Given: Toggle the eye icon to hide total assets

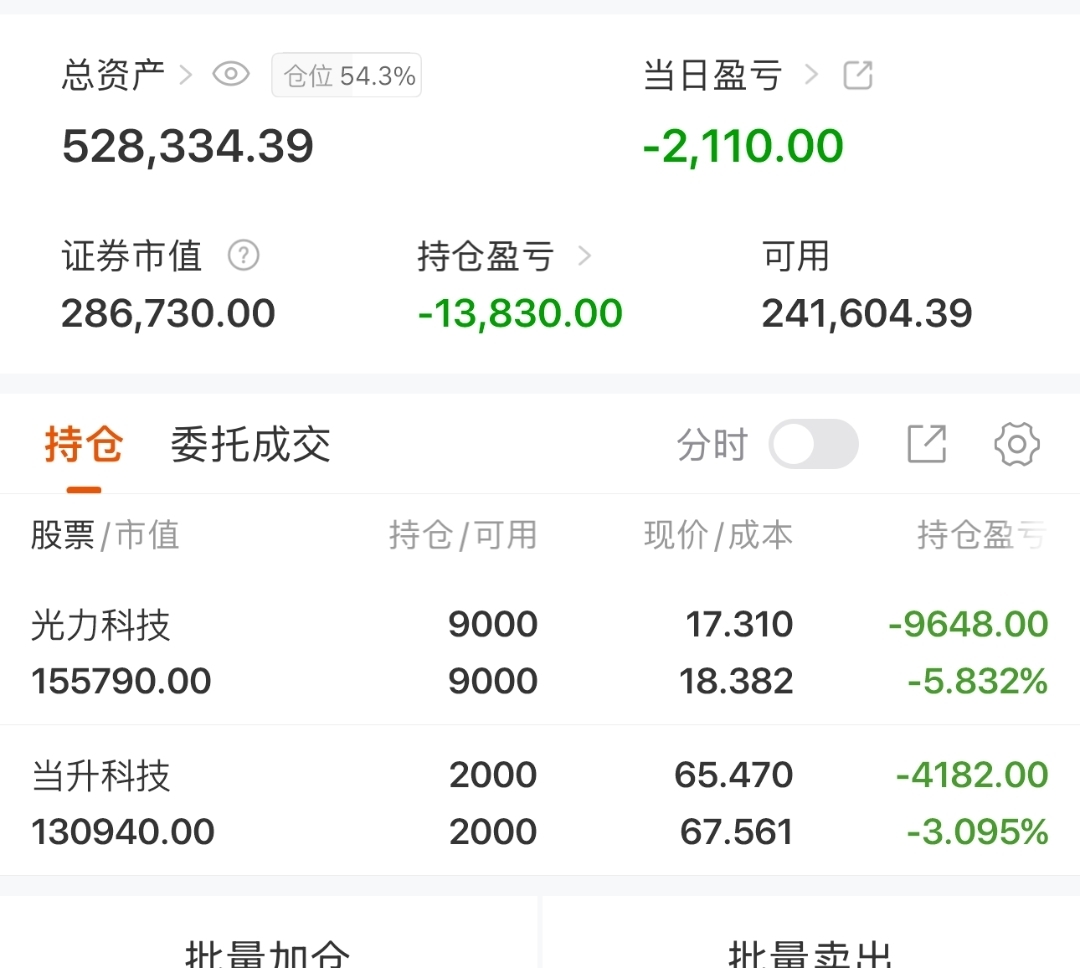Looking at the screenshot, I should point(231,75).
